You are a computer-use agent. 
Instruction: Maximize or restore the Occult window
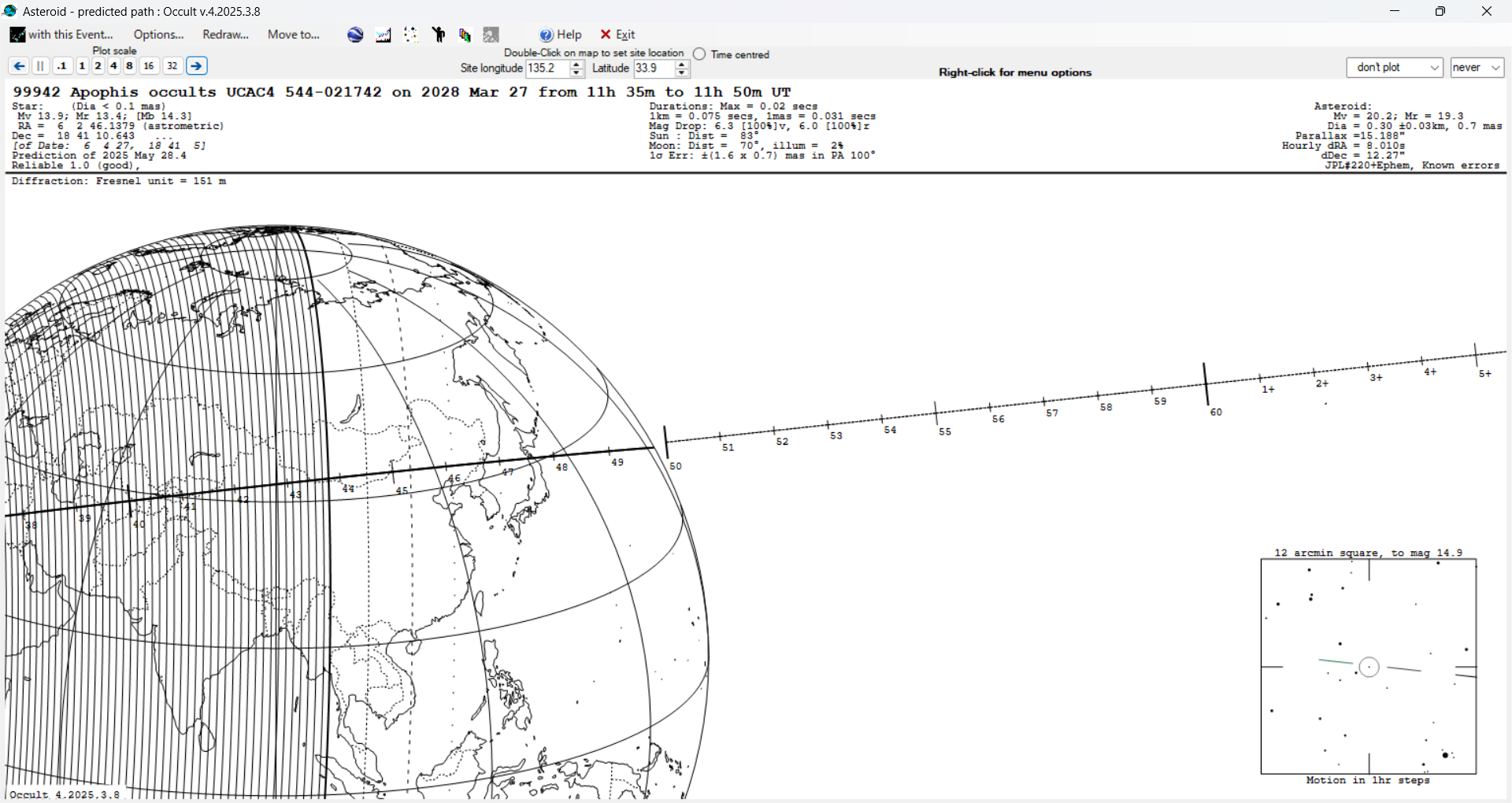(1440, 11)
